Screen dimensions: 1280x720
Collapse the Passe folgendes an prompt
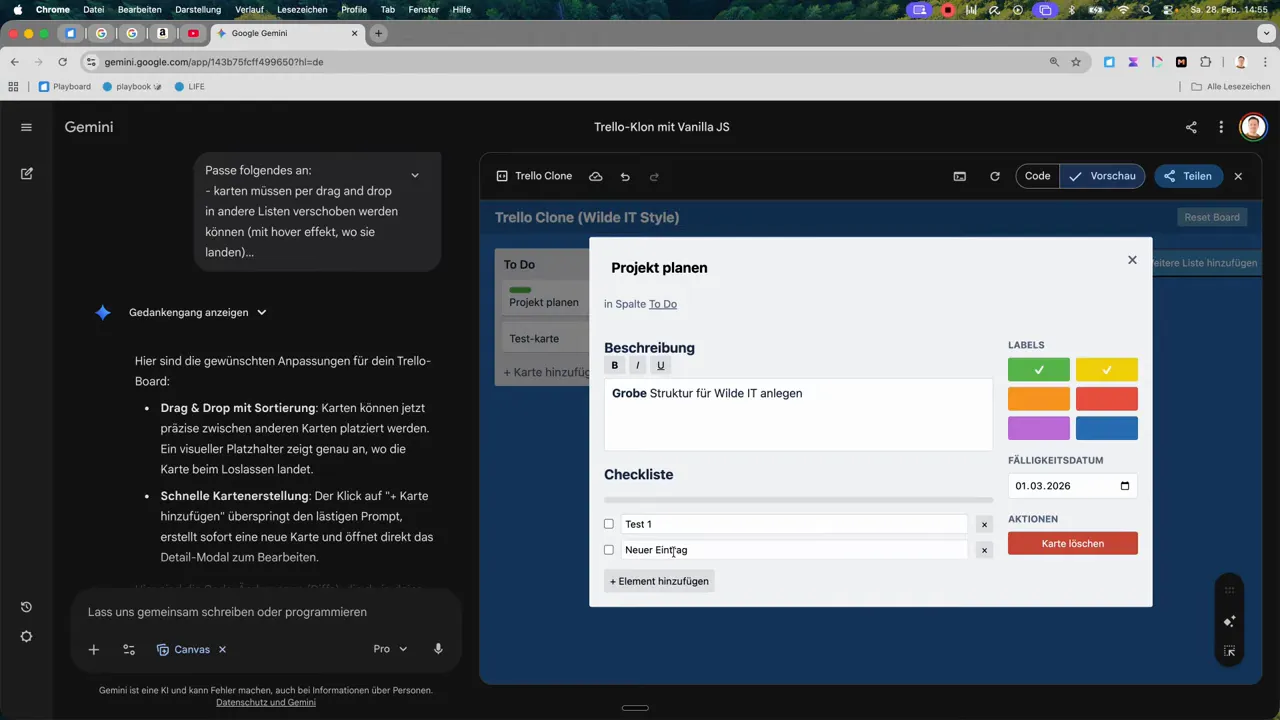pyautogui.click(x=414, y=174)
